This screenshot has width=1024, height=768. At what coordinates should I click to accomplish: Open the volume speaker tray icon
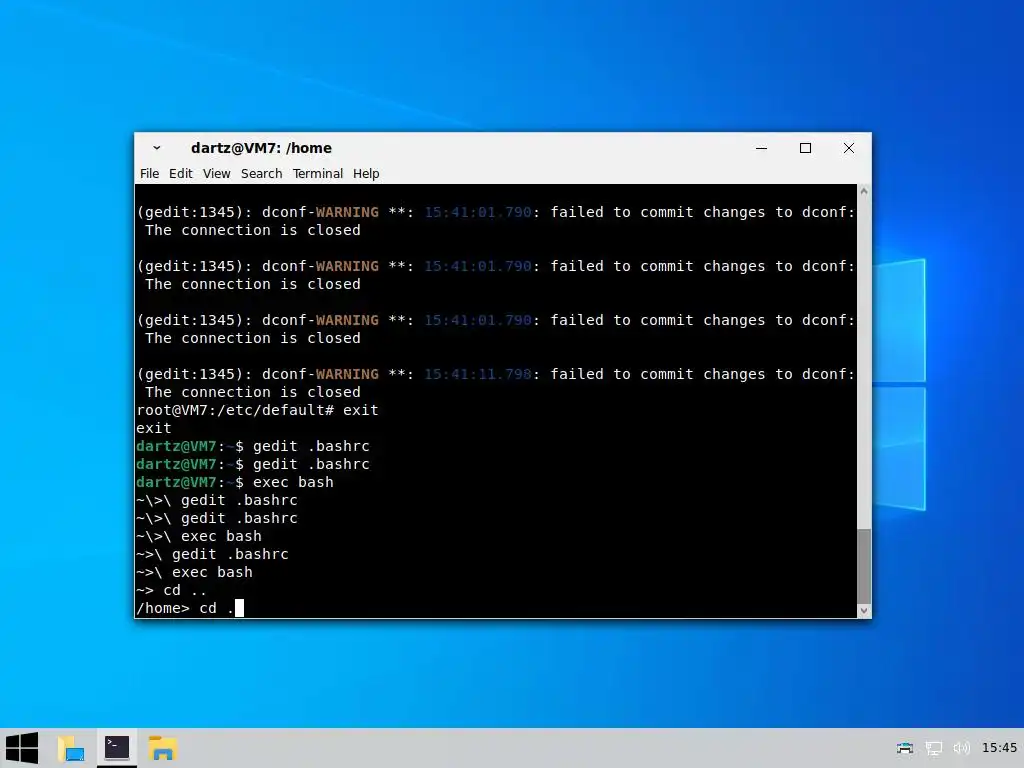click(x=961, y=748)
